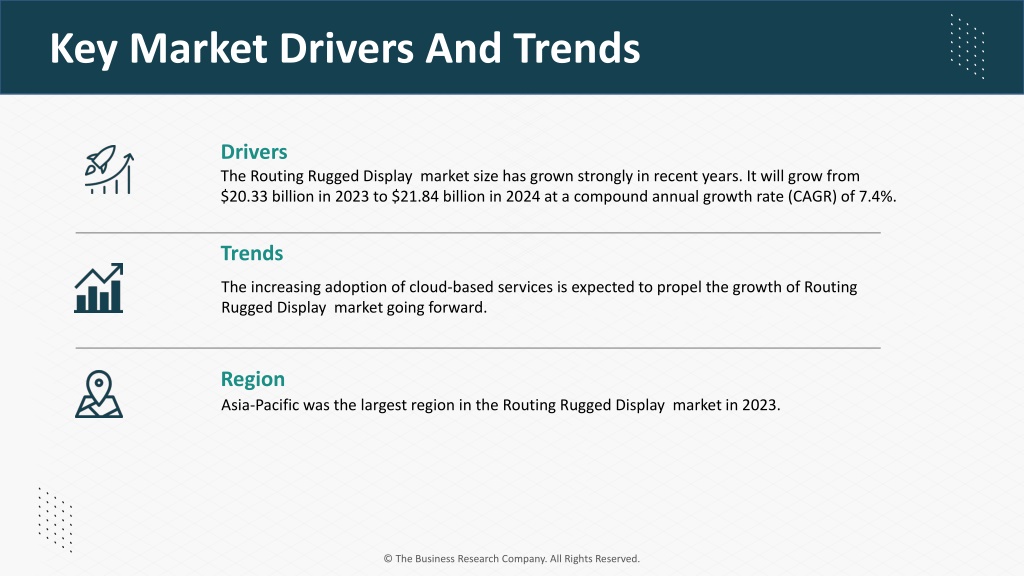Click the 'Region' heading

253,379
